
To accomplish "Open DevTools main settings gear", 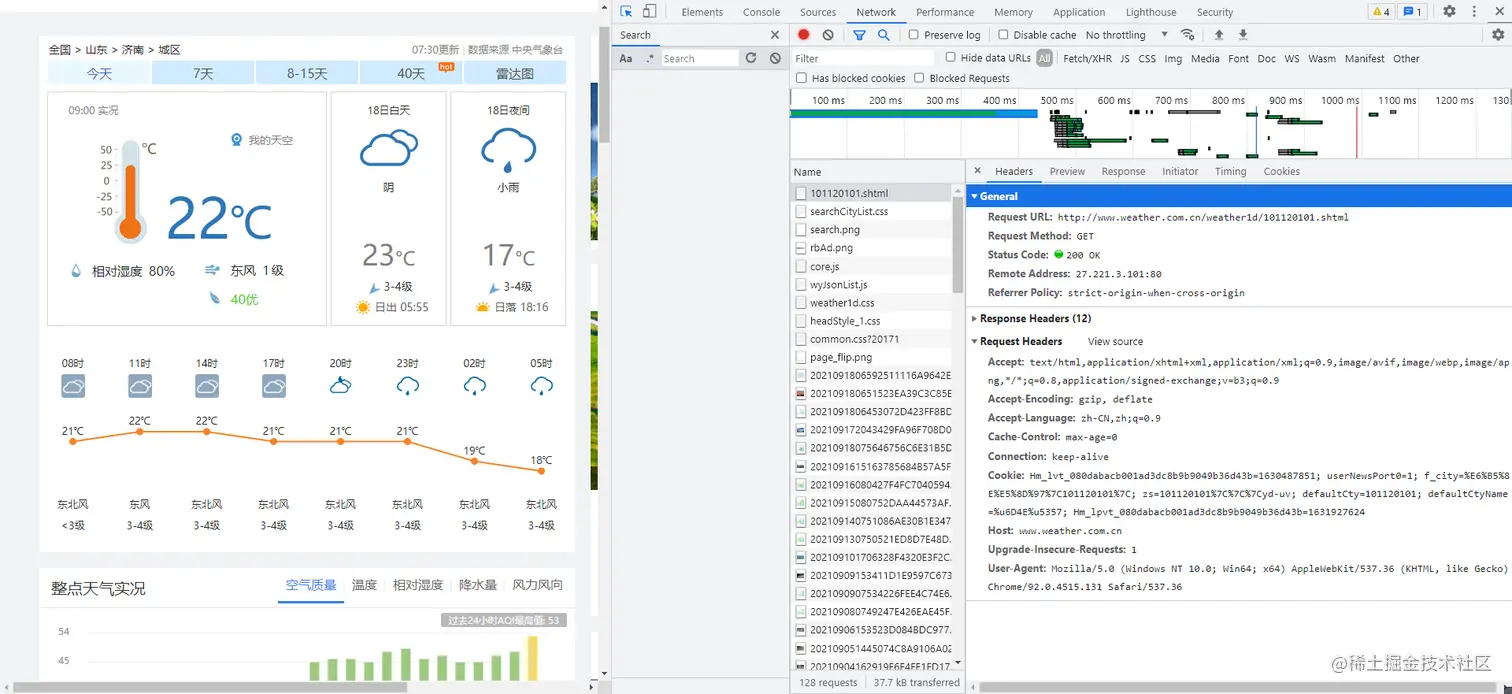I will [x=1449, y=12].
